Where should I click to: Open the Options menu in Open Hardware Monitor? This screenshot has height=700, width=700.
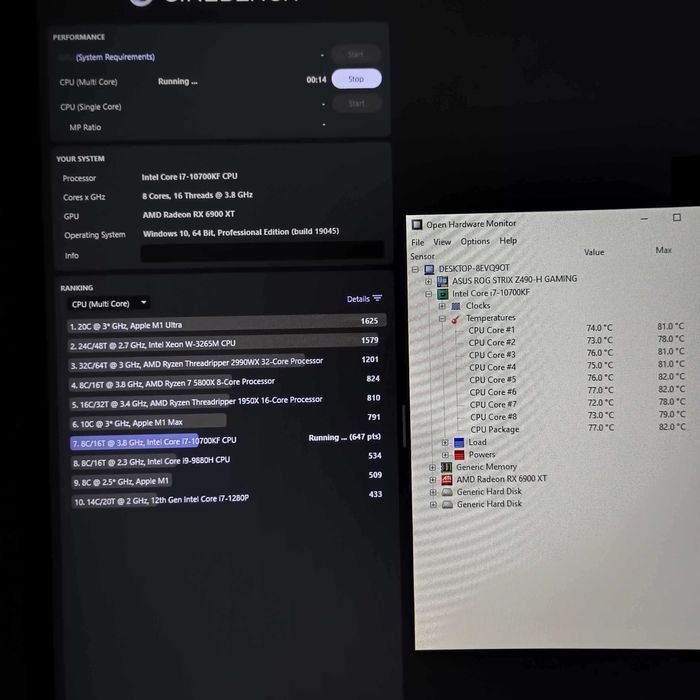[475, 241]
